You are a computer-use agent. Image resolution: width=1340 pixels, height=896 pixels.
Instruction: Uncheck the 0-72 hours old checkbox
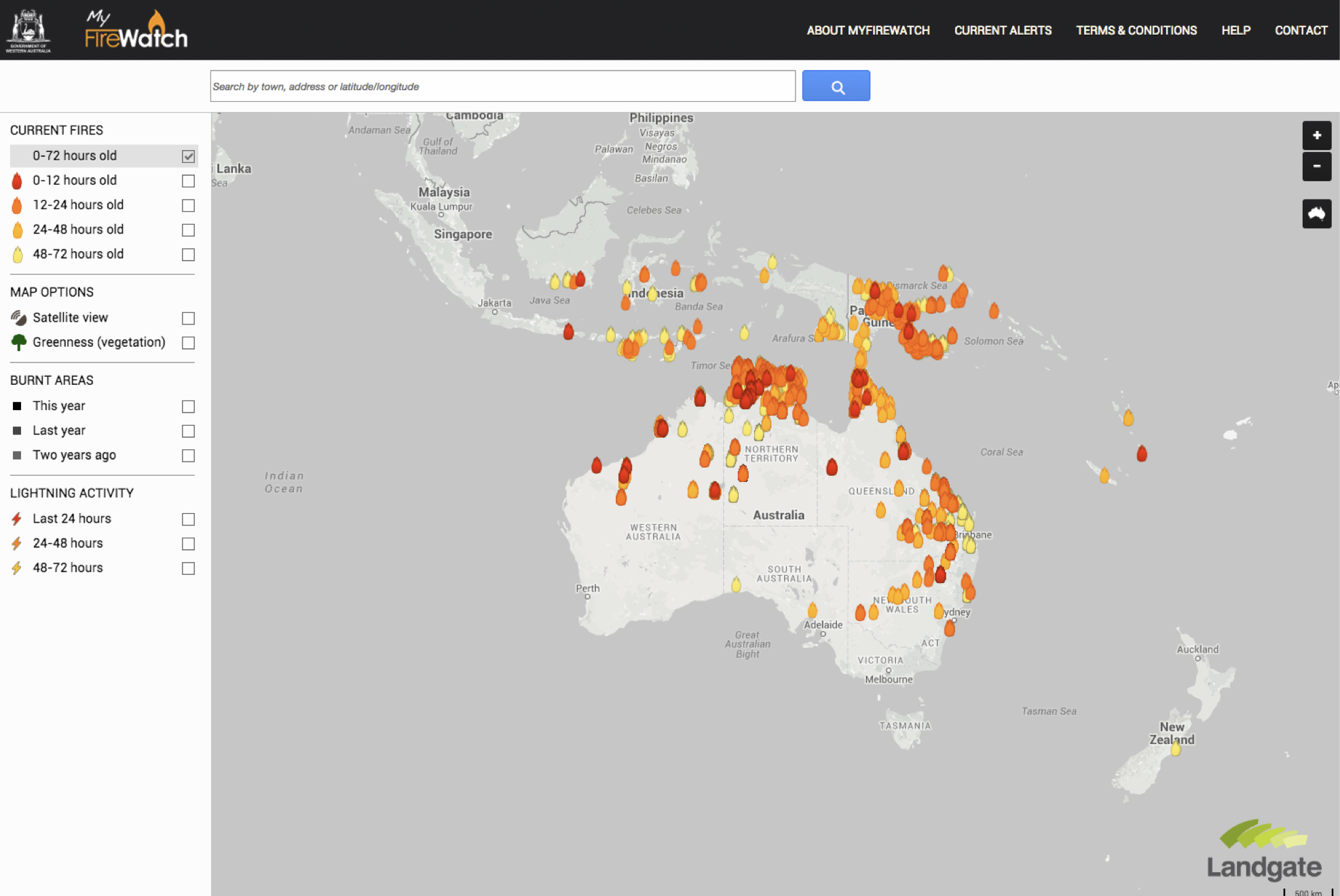pos(188,156)
